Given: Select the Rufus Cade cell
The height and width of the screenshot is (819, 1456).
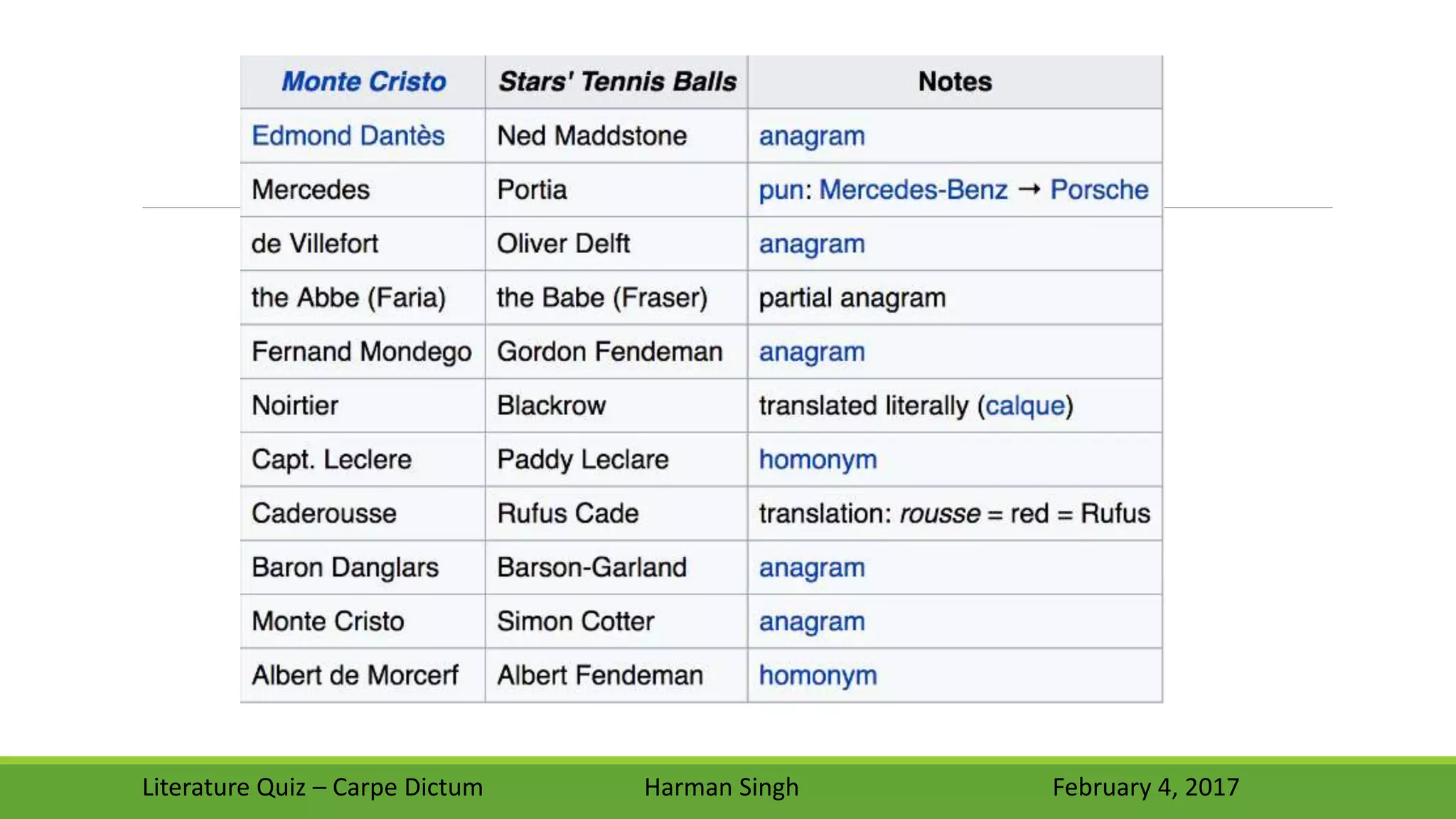Looking at the screenshot, I should click(616, 513).
